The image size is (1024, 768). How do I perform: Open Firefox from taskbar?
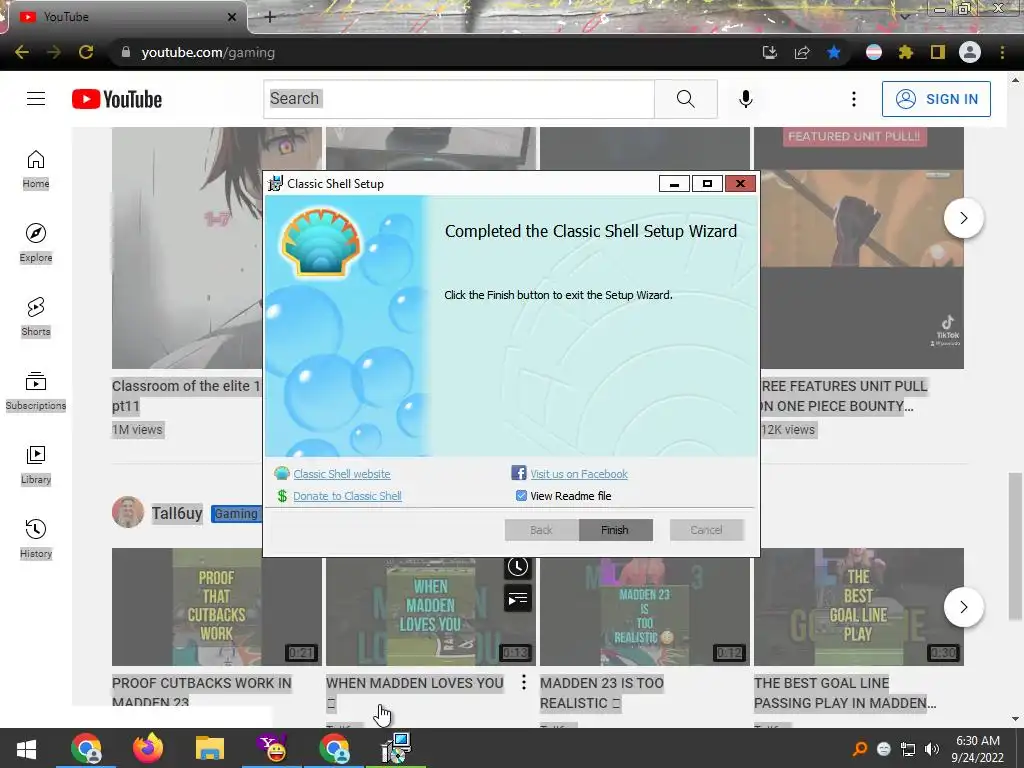pyautogui.click(x=148, y=748)
